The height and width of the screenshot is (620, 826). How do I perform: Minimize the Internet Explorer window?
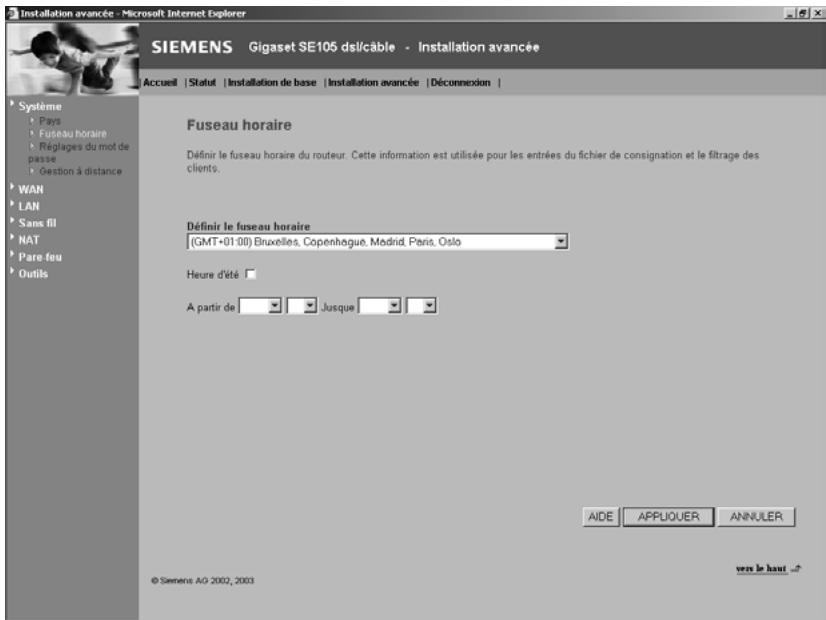point(790,14)
